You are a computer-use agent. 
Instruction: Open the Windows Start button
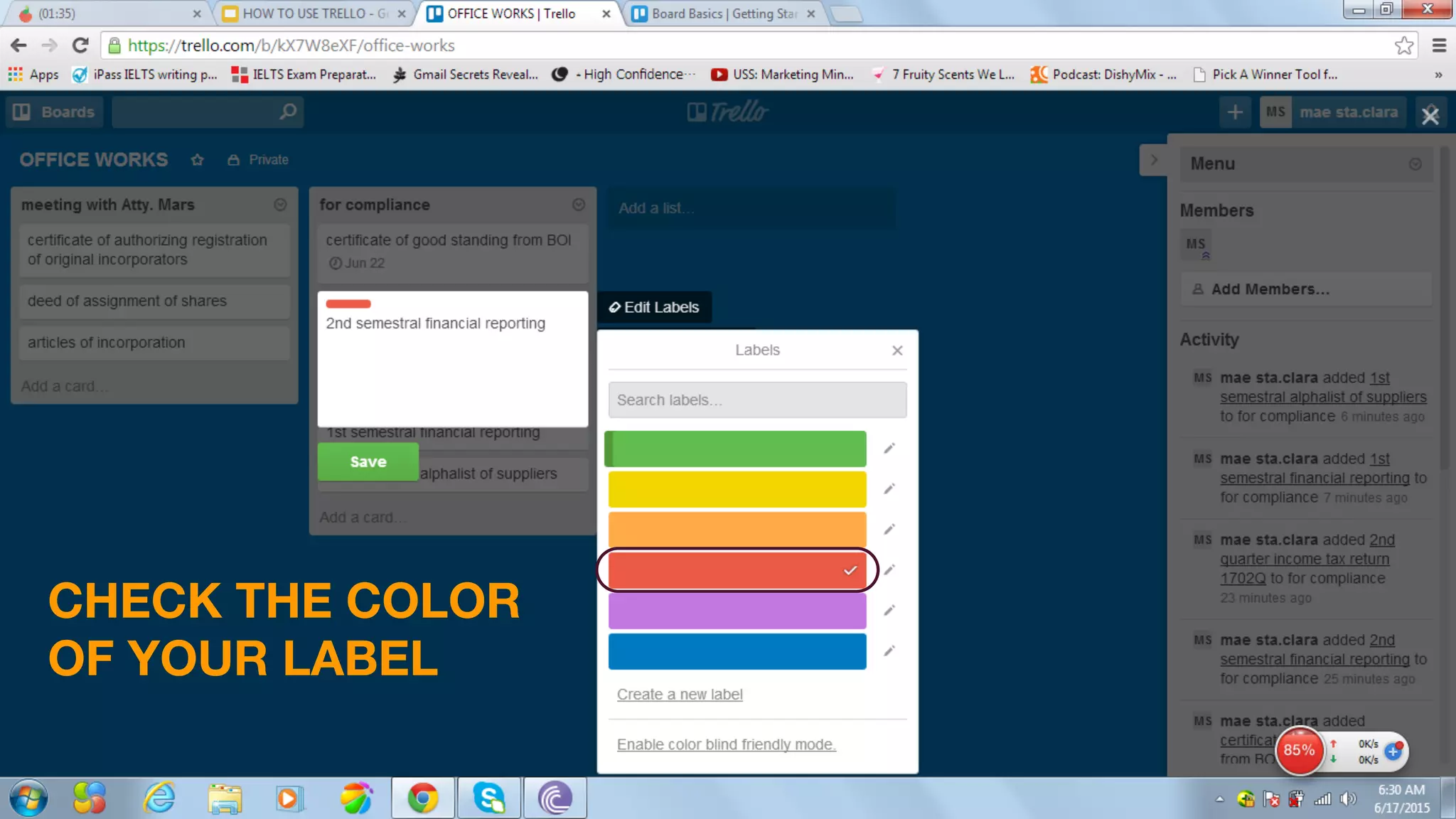[x=28, y=798]
